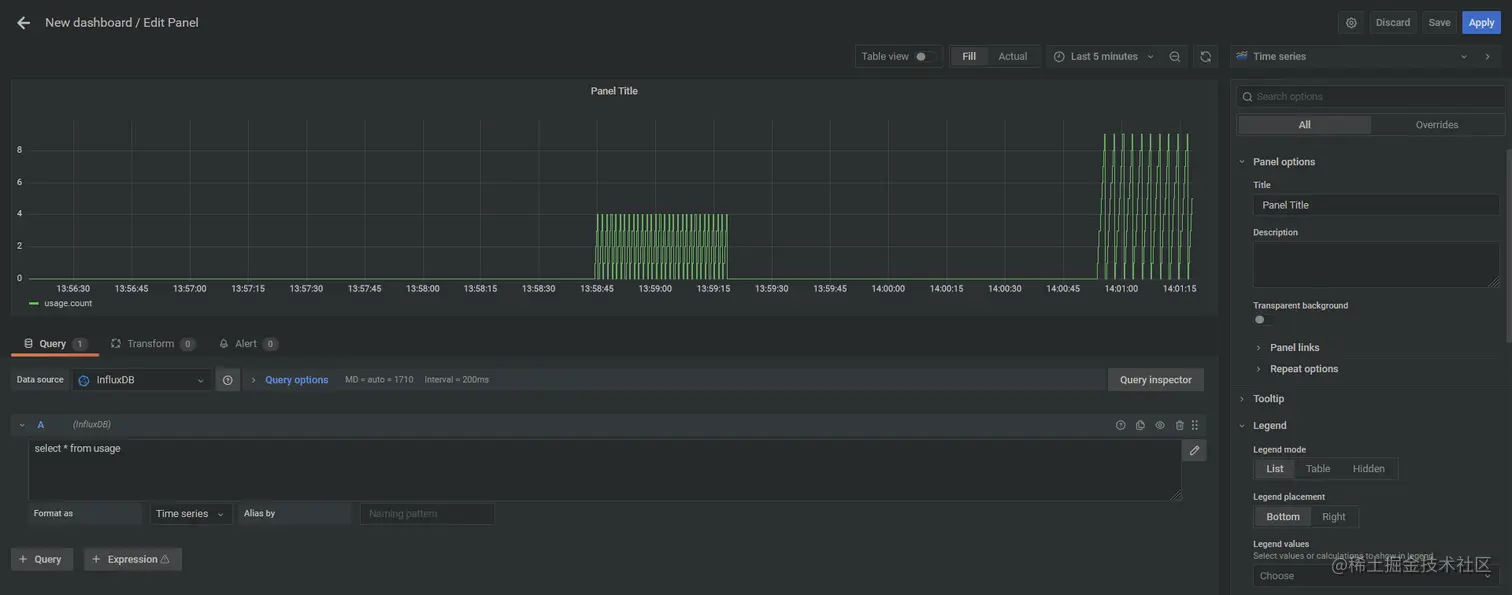Open Format as Time series dropdown

[191, 514]
